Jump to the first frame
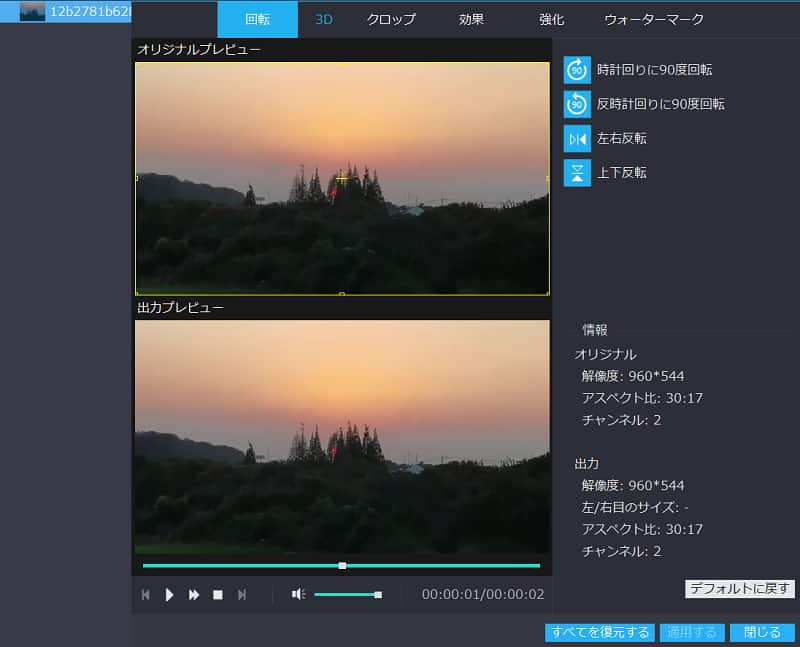800x647 pixels. 146,594
